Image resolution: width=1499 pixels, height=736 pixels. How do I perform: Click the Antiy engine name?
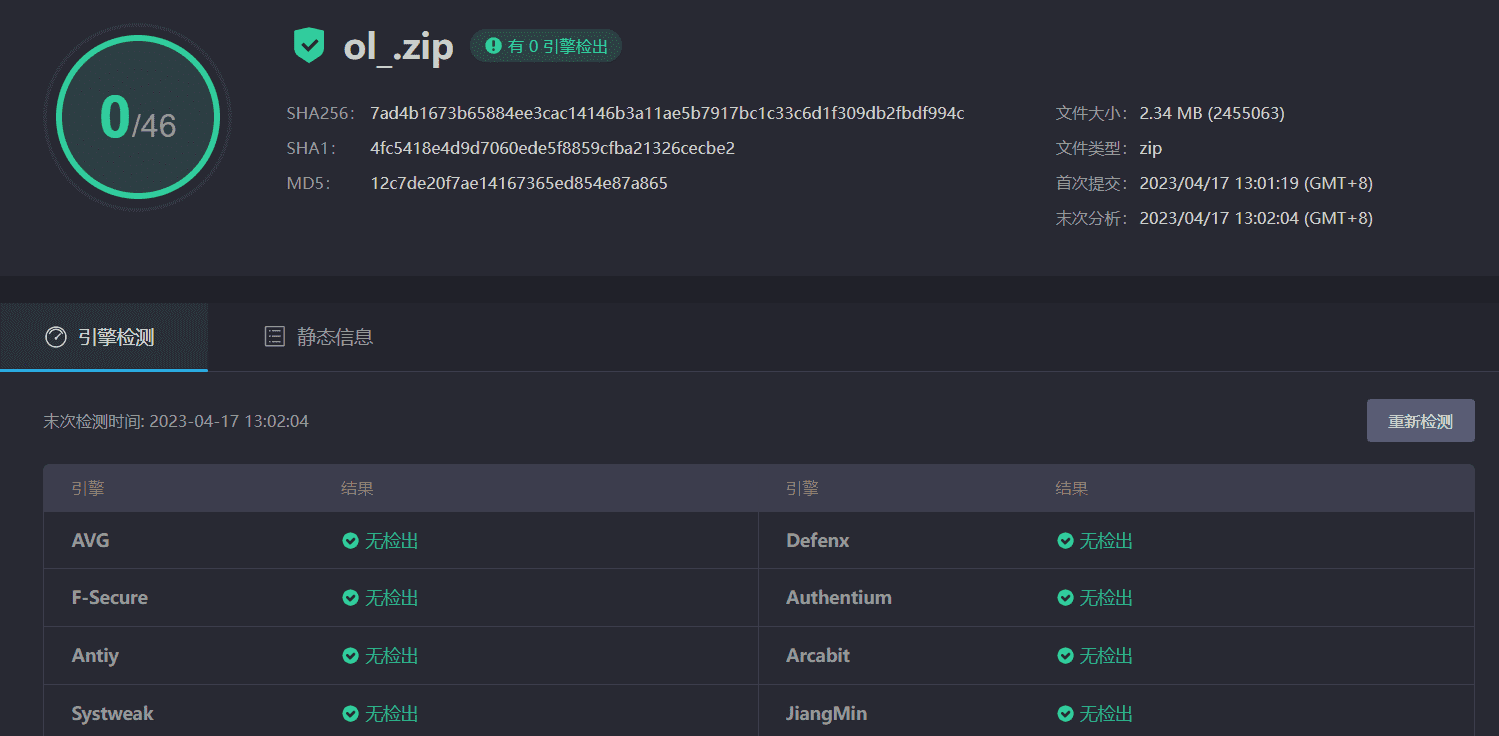coord(95,656)
